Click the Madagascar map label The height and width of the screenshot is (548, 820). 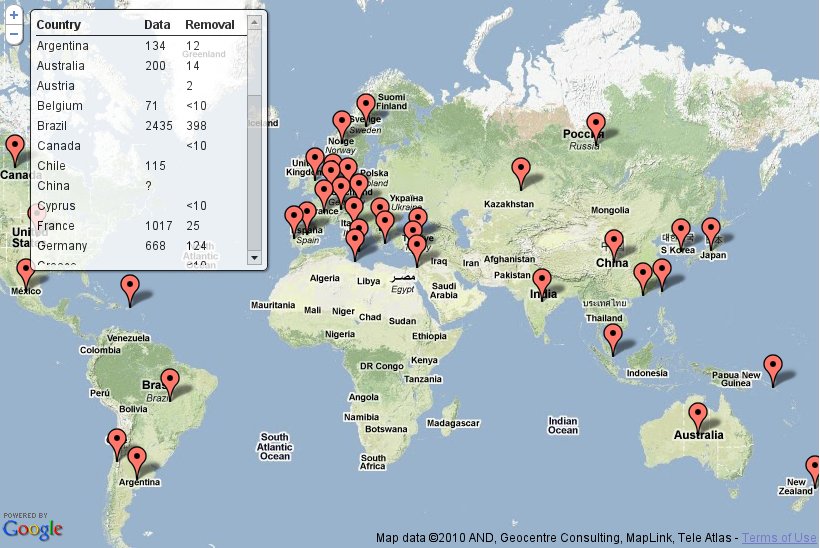(453, 423)
